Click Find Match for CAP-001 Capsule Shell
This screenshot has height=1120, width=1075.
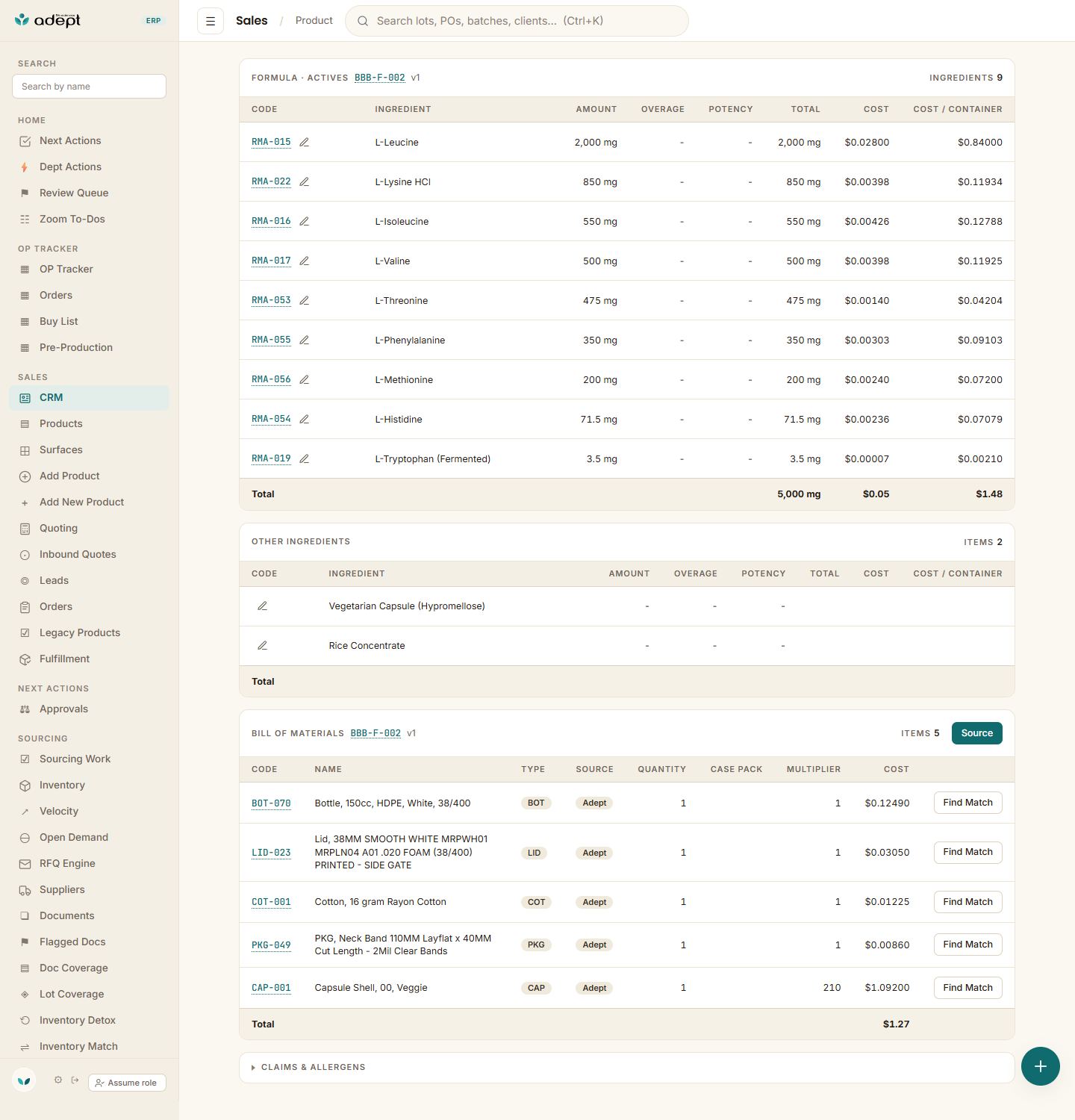968,988
